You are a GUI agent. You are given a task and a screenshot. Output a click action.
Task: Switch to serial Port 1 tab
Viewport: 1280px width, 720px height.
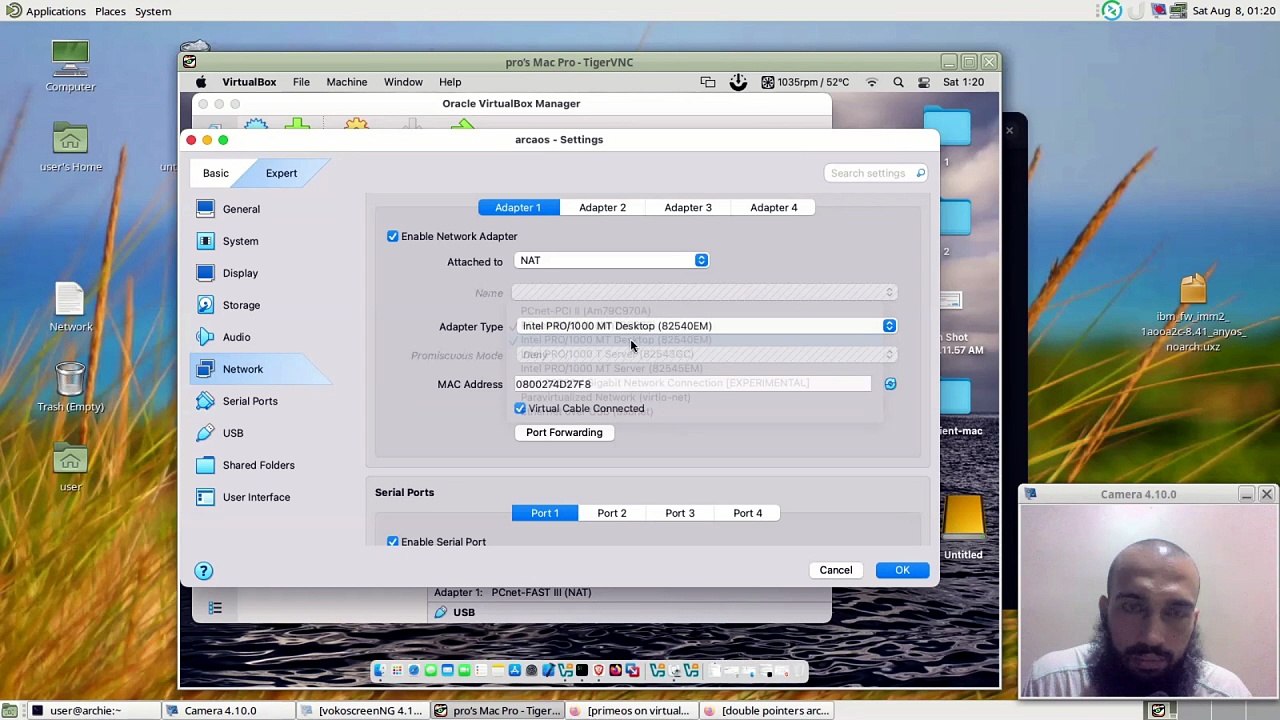[545, 513]
